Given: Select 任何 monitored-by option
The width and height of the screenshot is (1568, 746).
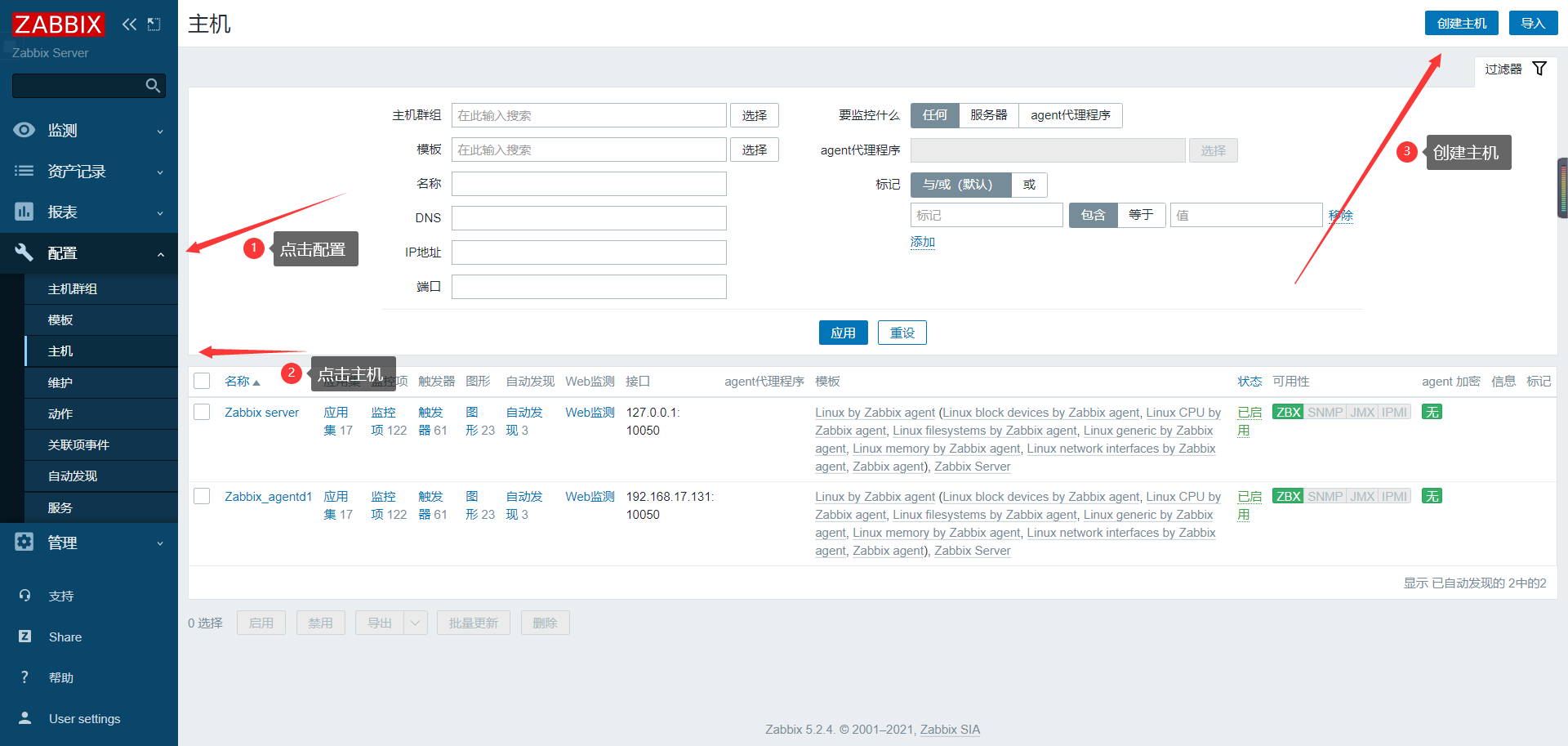Looking at the screenshot, I should pos(935,115).
